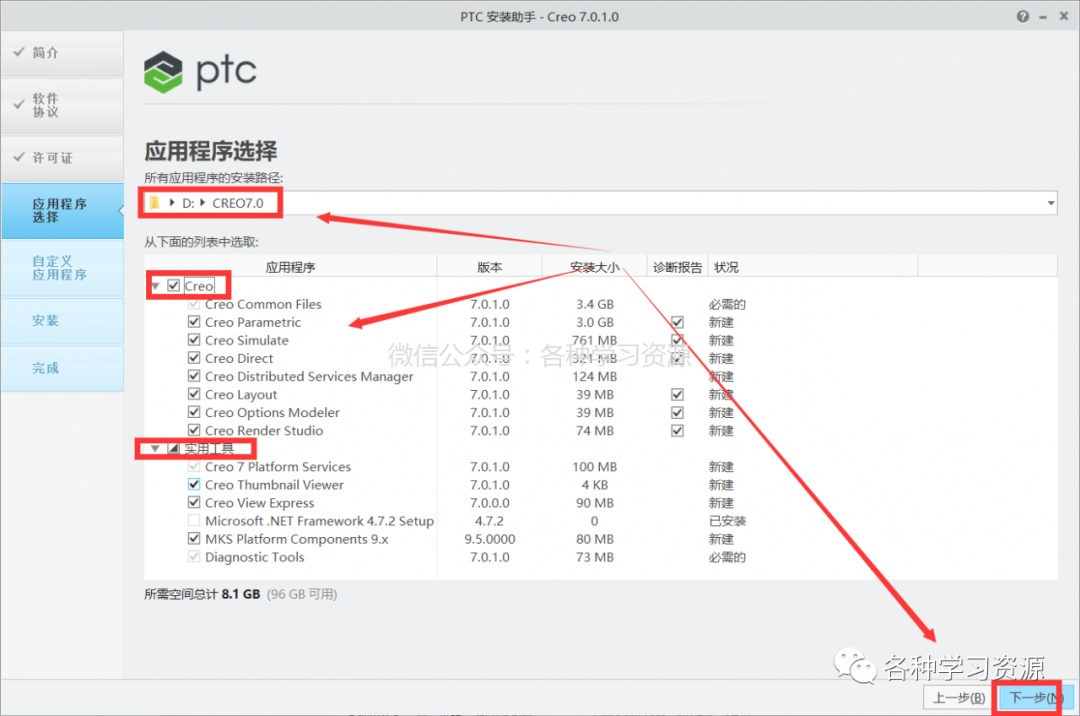Toggle the Creo group checkbox
This screenshot has height=716, width=1080.
pyautogui.click(x=174, y=286)
